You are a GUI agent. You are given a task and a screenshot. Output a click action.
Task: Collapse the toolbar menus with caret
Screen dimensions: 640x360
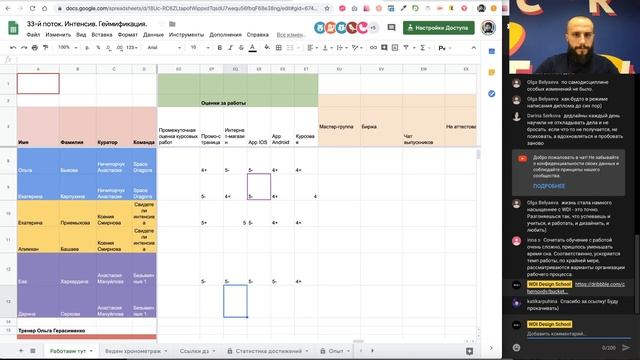click(x=473, y=48)
